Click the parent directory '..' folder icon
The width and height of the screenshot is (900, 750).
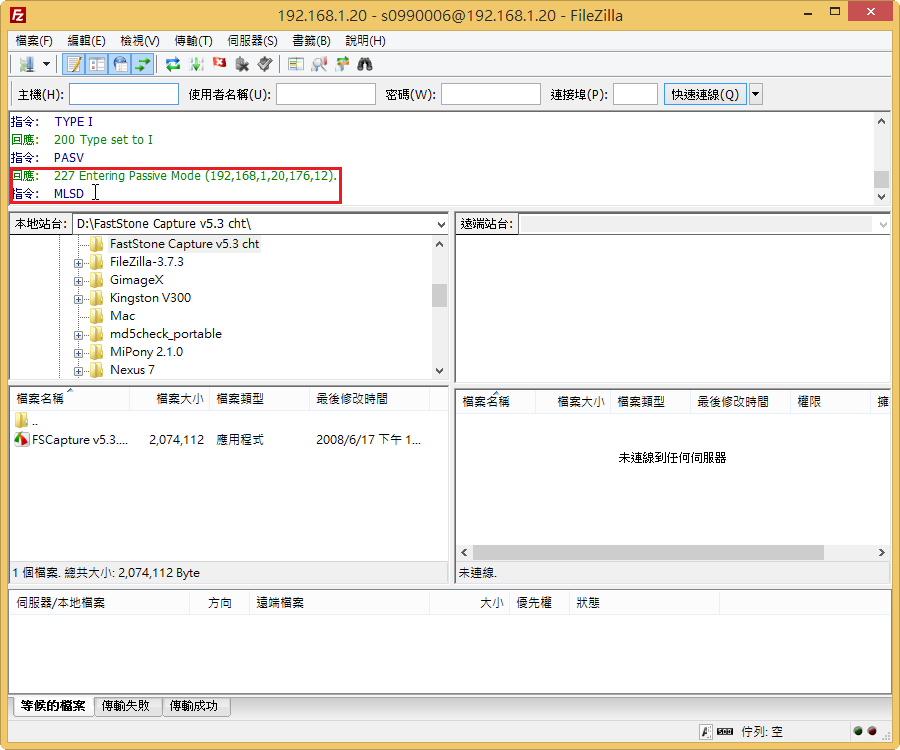[21, 420]
